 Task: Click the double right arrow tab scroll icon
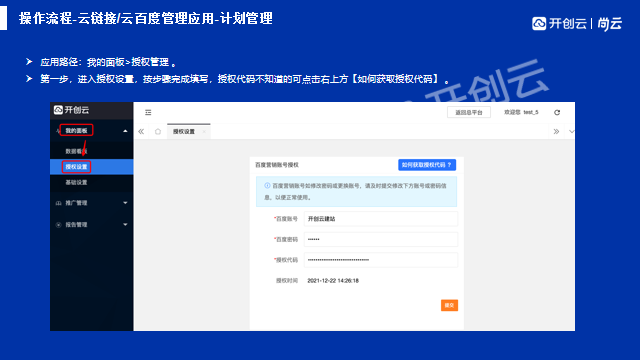click(x=556, y=131)
